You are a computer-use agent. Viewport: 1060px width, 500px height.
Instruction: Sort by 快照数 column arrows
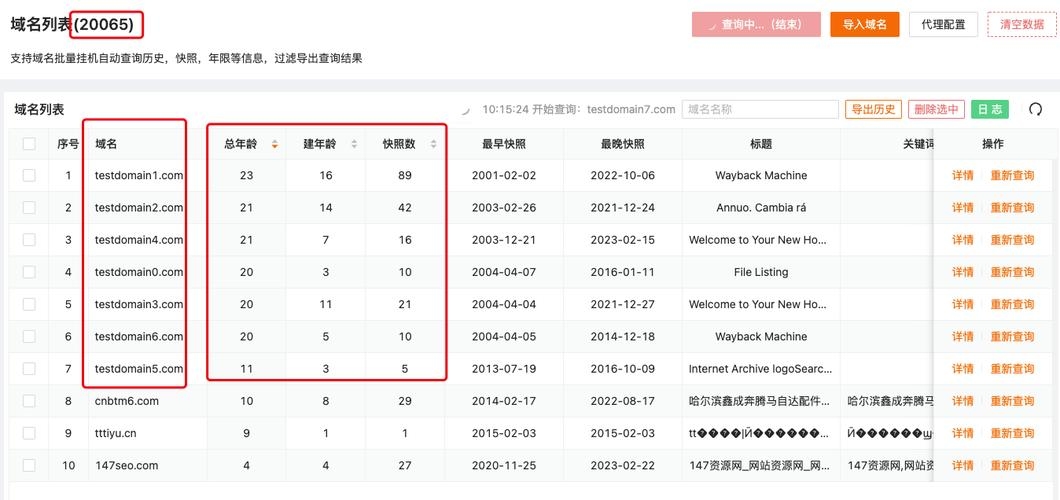[x=433, y=144]
